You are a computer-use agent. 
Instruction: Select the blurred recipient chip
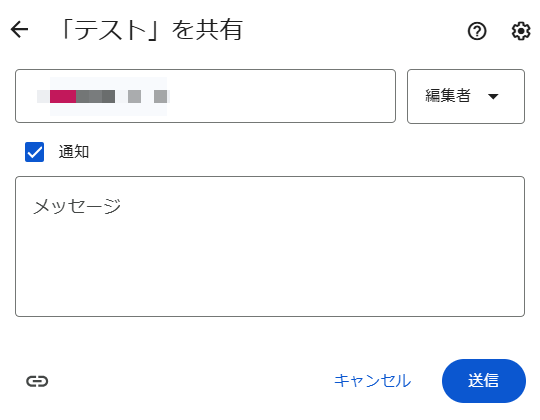(x=103, y=96)
